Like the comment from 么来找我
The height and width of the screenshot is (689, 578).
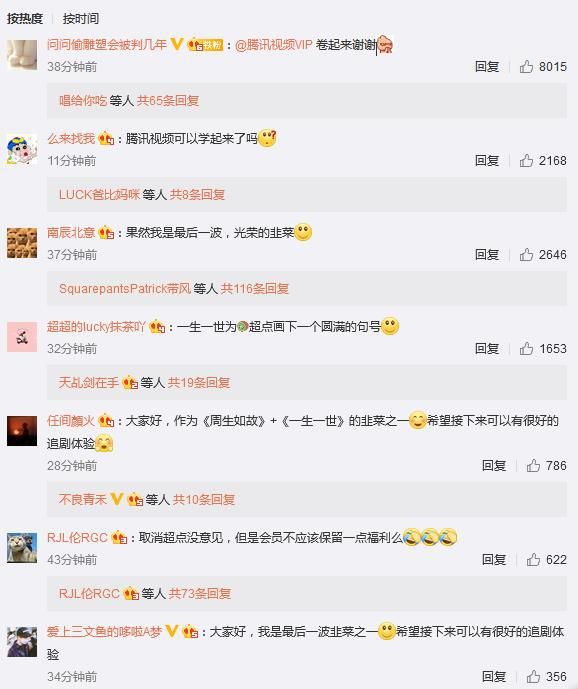[526, 161]
